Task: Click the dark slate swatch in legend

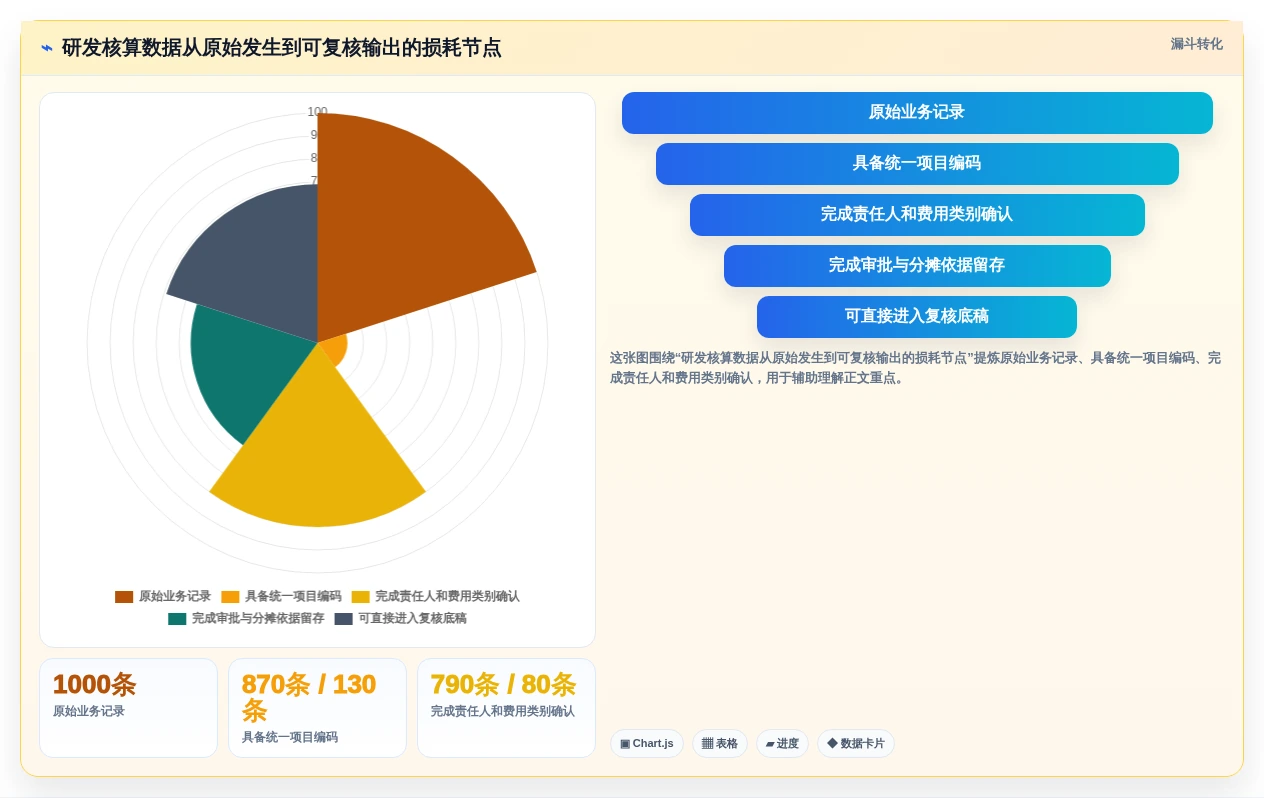Action: [343, 619]
